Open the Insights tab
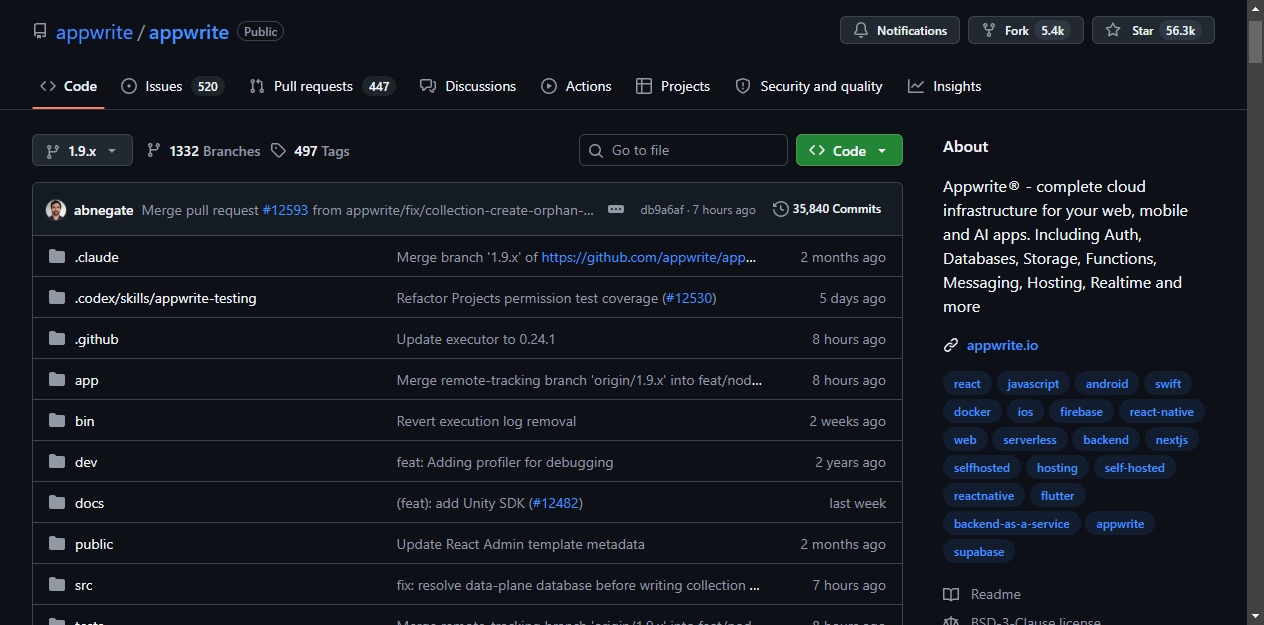The height and width of the screenshot is (625, 1264). pos(945,86)
